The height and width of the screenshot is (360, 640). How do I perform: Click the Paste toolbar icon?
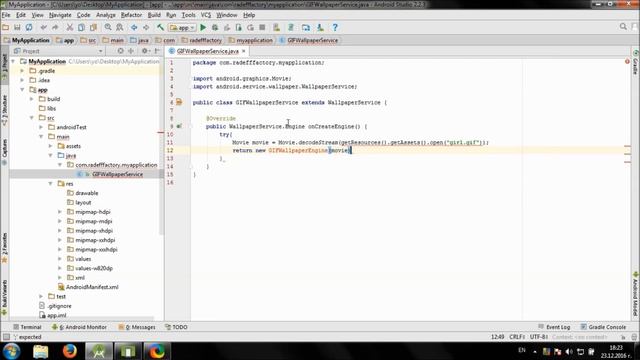pyautogui.click(x=93, y=27)
